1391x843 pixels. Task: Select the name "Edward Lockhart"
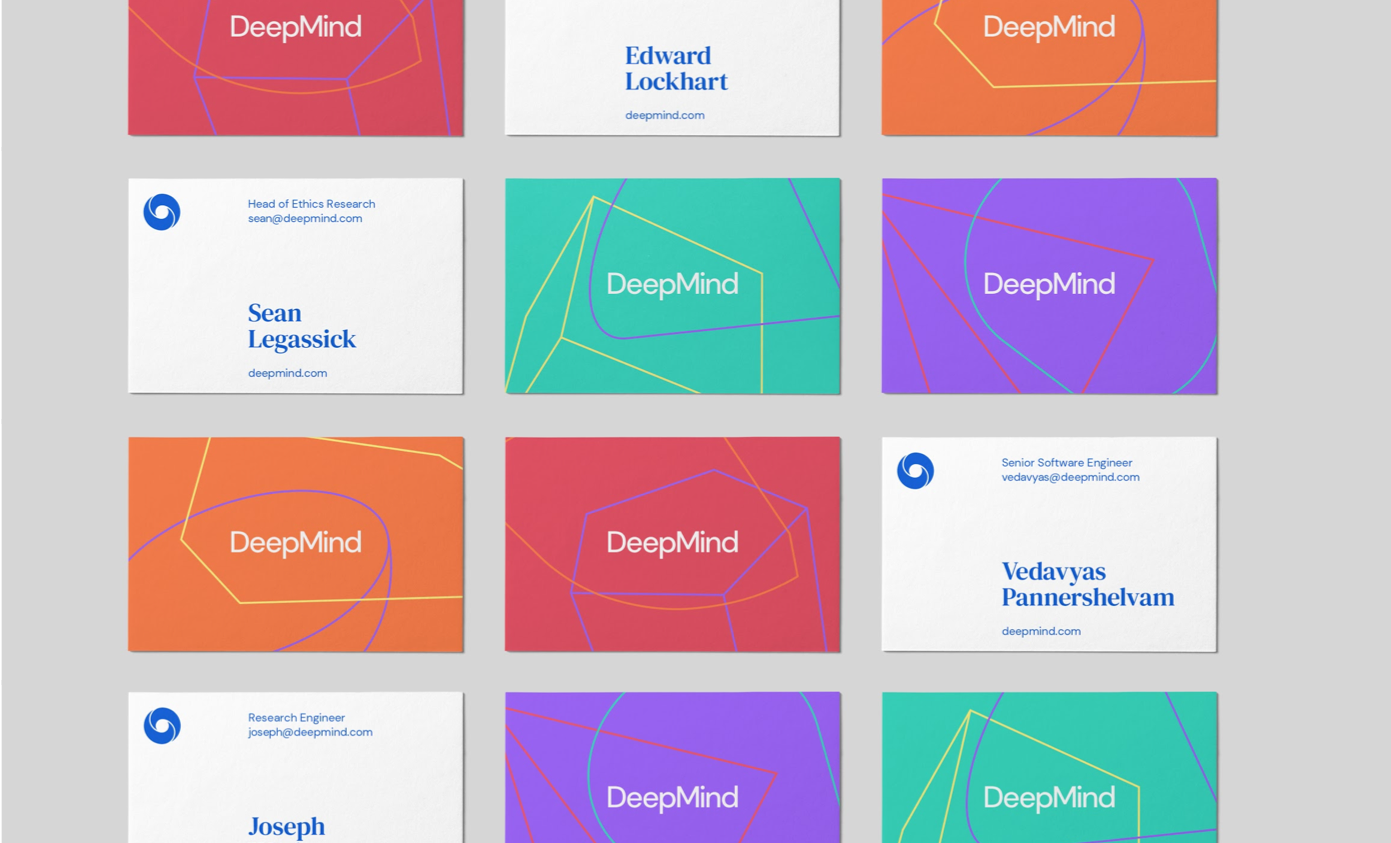677,68
